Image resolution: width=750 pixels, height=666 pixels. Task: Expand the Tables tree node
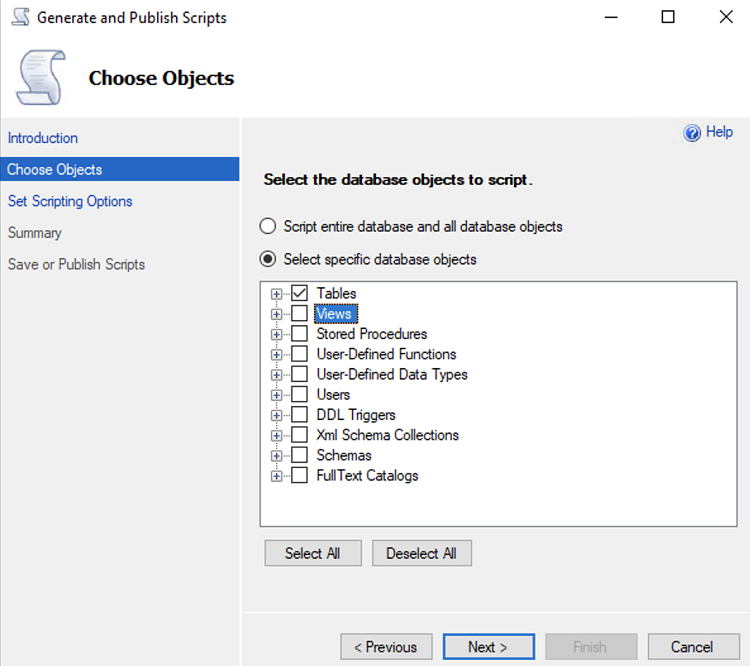[x=276, y=294]
